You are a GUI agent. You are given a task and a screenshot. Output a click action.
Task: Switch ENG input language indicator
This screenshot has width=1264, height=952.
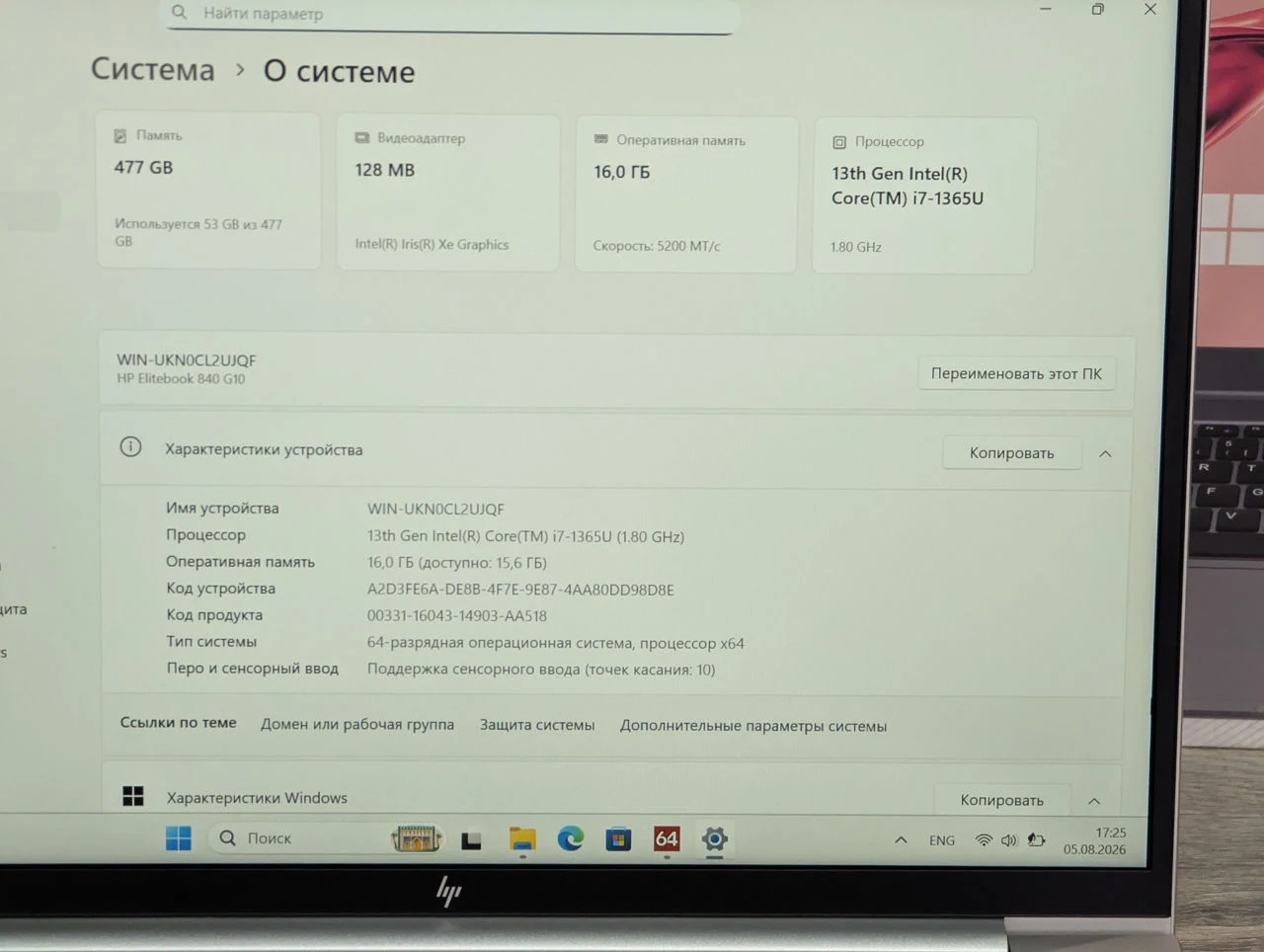click(942, 840)
